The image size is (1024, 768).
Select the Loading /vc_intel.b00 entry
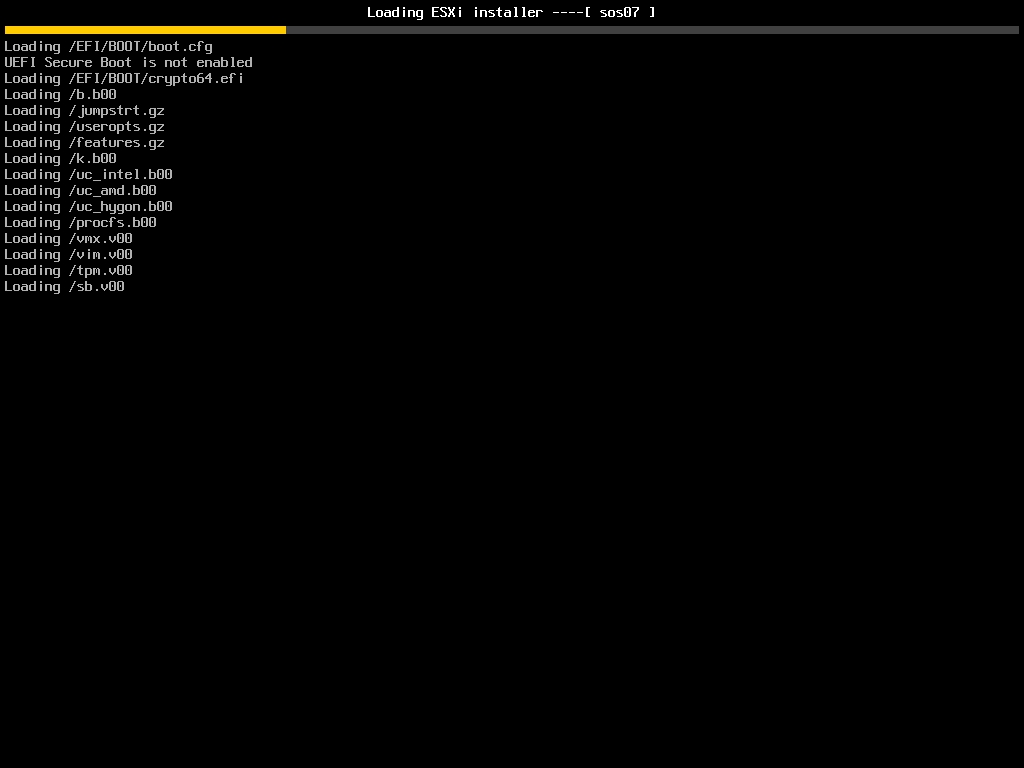88,174
